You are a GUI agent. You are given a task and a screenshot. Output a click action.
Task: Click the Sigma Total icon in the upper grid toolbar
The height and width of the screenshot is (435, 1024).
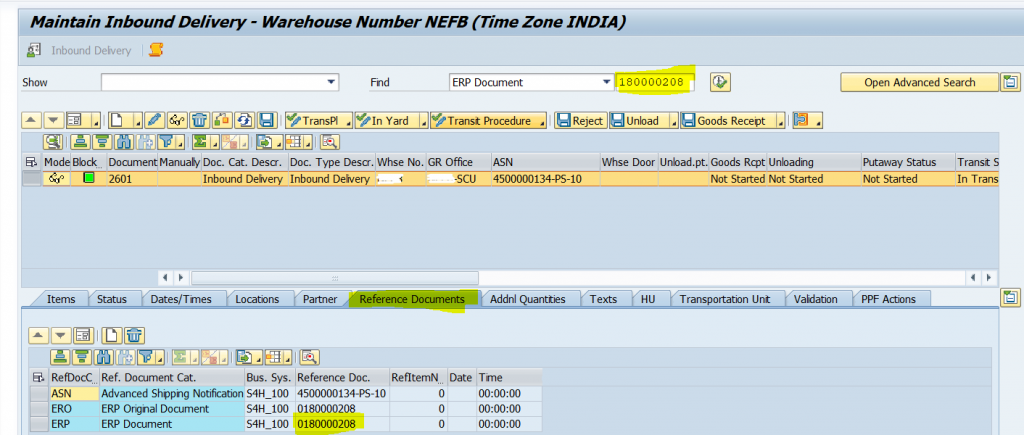(199, 141)
